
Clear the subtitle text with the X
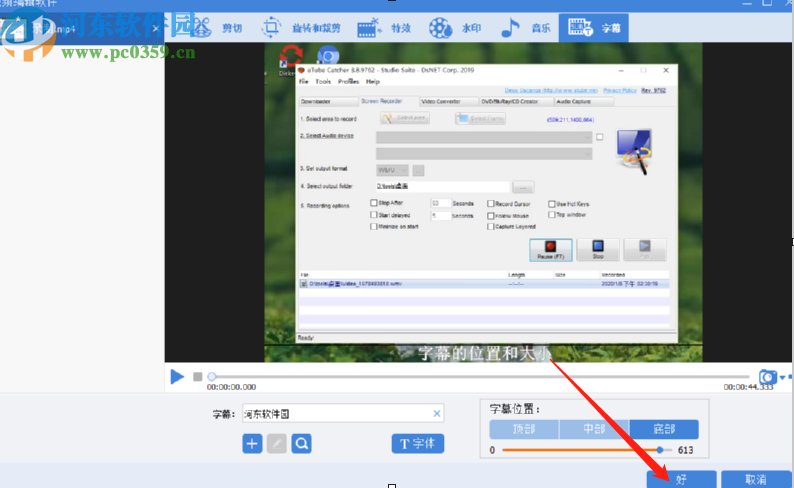pyautogui.click(x=436, y=414)
